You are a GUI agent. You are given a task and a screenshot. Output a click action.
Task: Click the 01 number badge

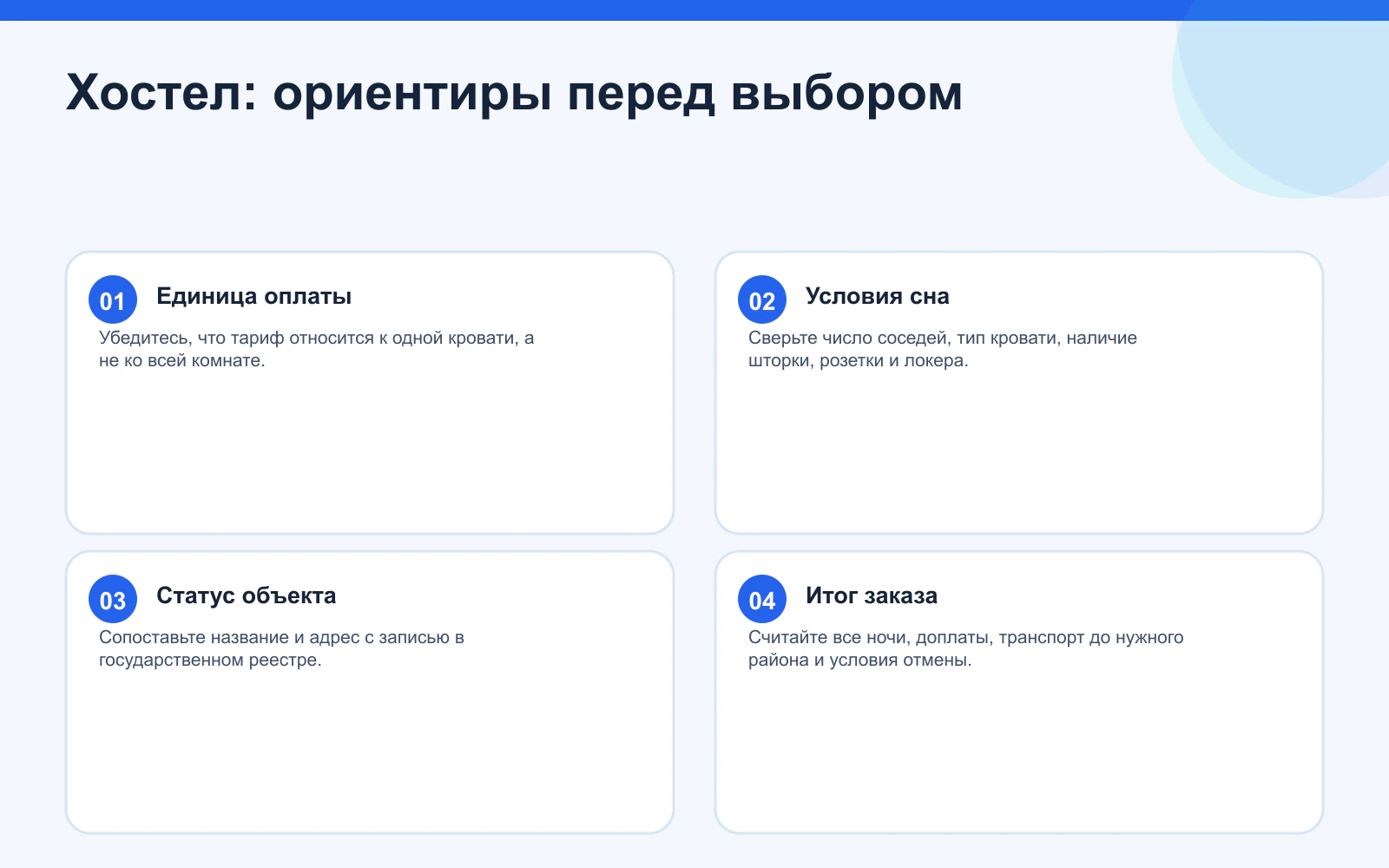pos(113,299)
